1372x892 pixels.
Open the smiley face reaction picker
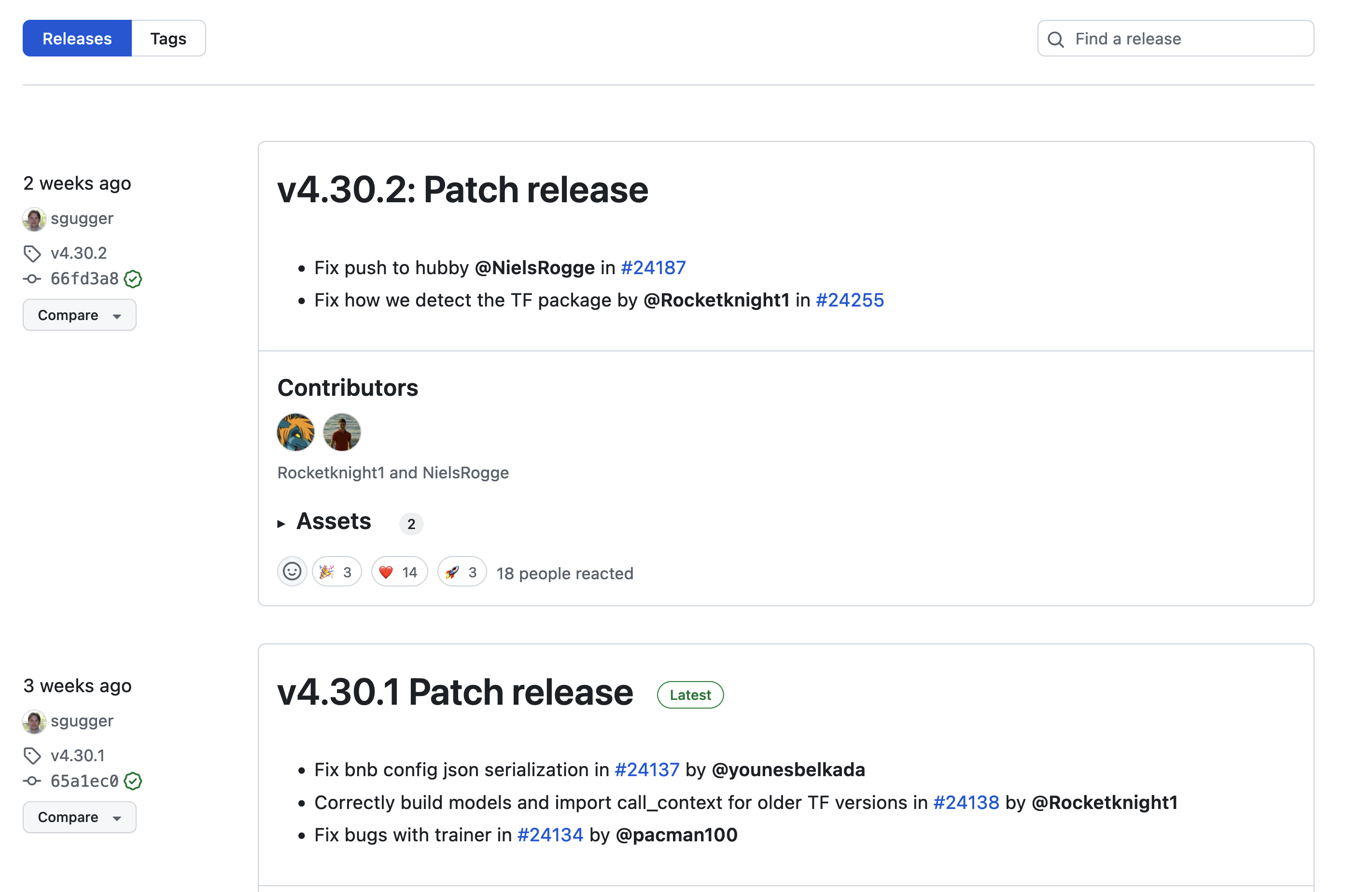click(x=292, y=571)
